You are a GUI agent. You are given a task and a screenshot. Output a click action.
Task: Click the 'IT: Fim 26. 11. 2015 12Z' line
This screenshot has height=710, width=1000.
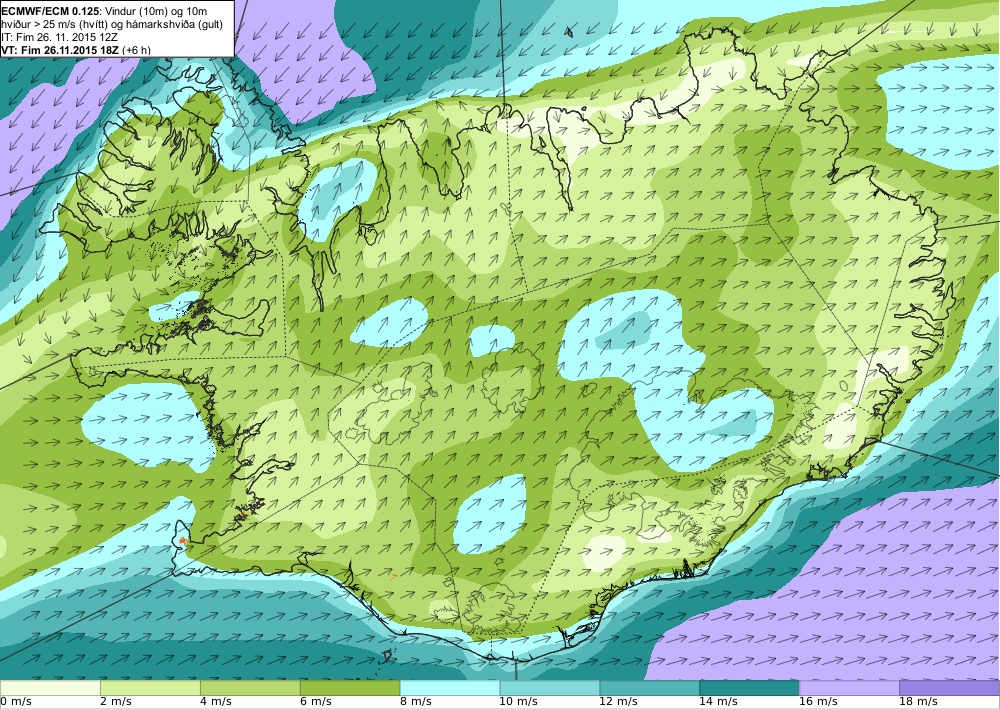tap(59, 37)
